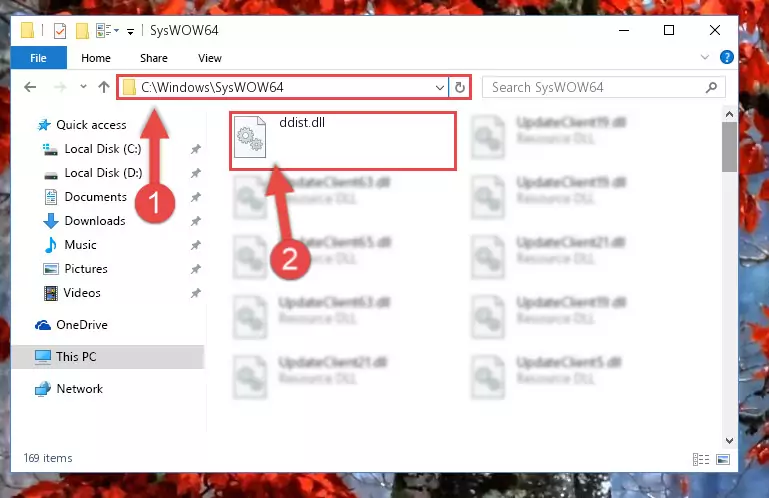Refresh the SysWOW64 folder

pyautogui.click(x=460, y=87)
